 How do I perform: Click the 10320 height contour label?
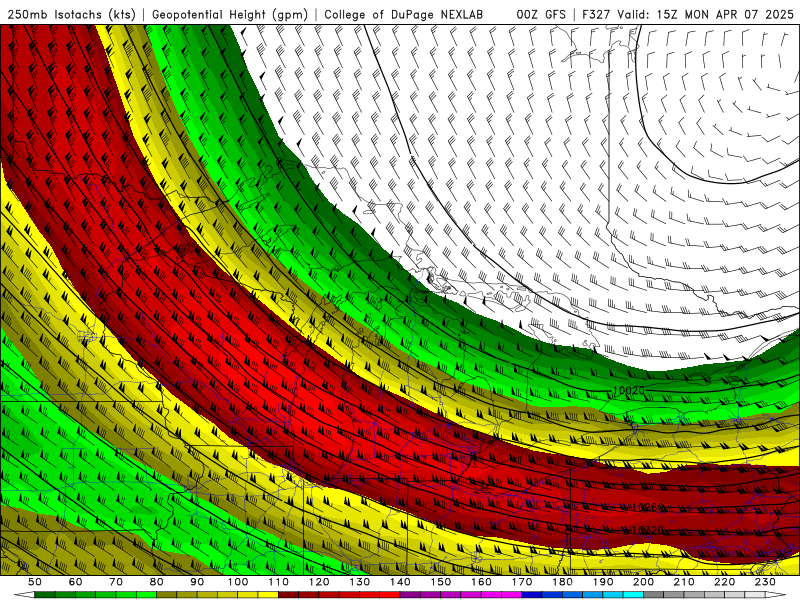[647, 530]
